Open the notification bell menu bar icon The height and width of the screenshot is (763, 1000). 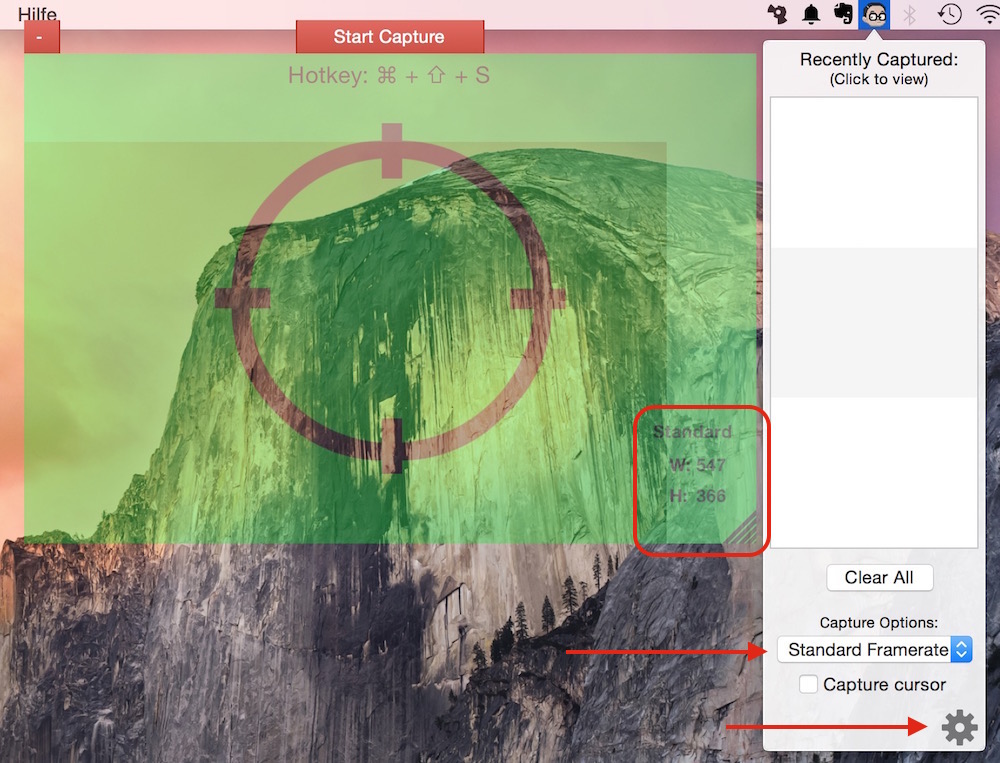pyautogui.click(x=811, y=14)
